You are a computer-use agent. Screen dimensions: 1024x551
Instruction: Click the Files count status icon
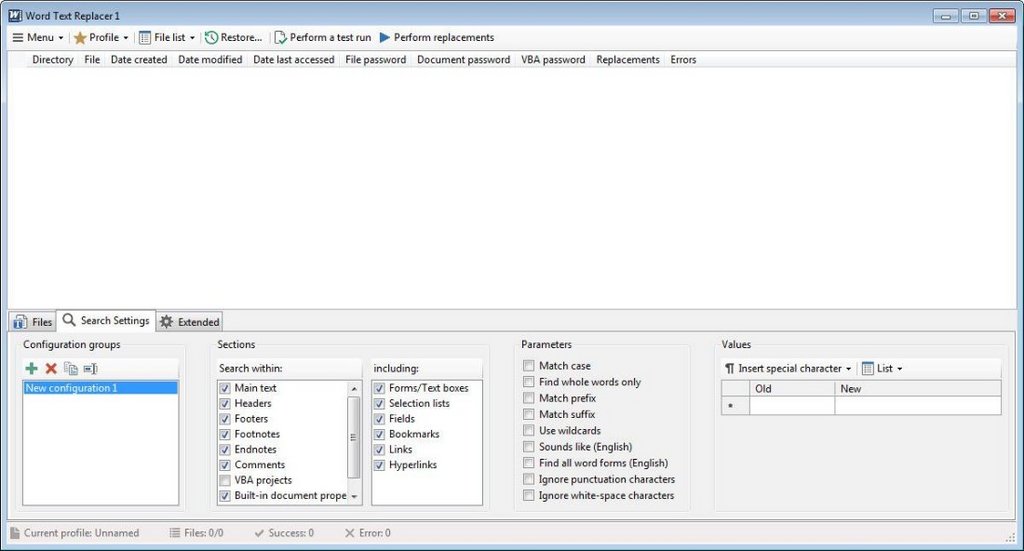174,533
